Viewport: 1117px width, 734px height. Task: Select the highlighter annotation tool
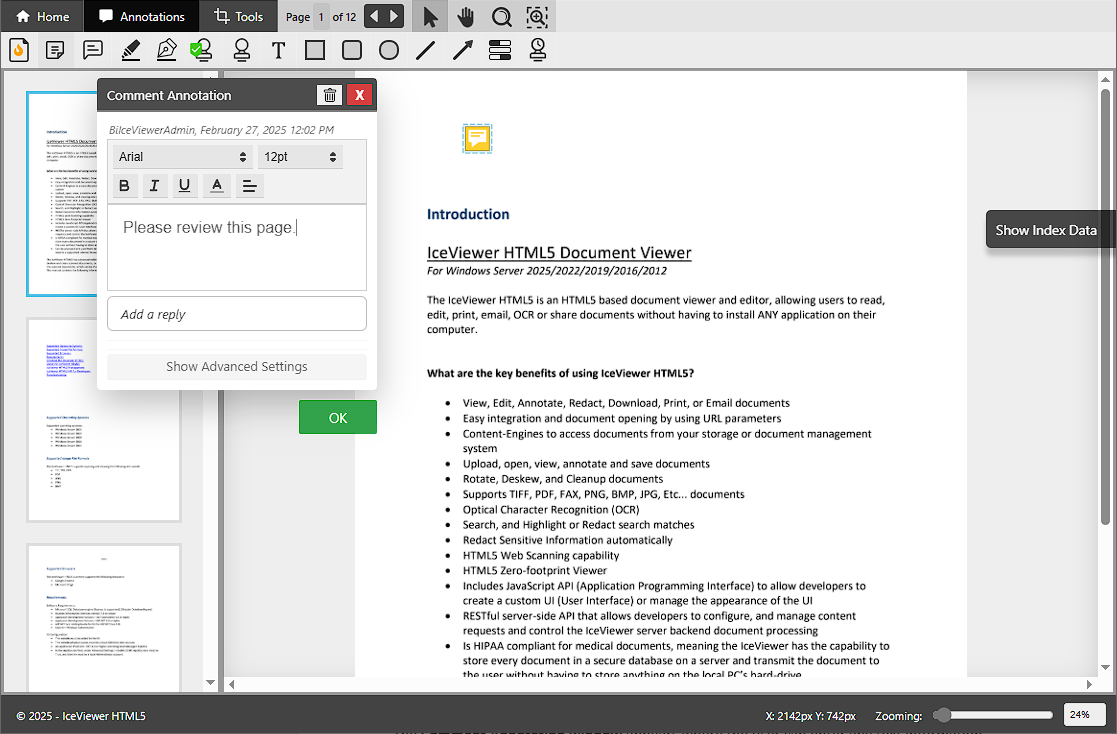[x=130, y=50]
